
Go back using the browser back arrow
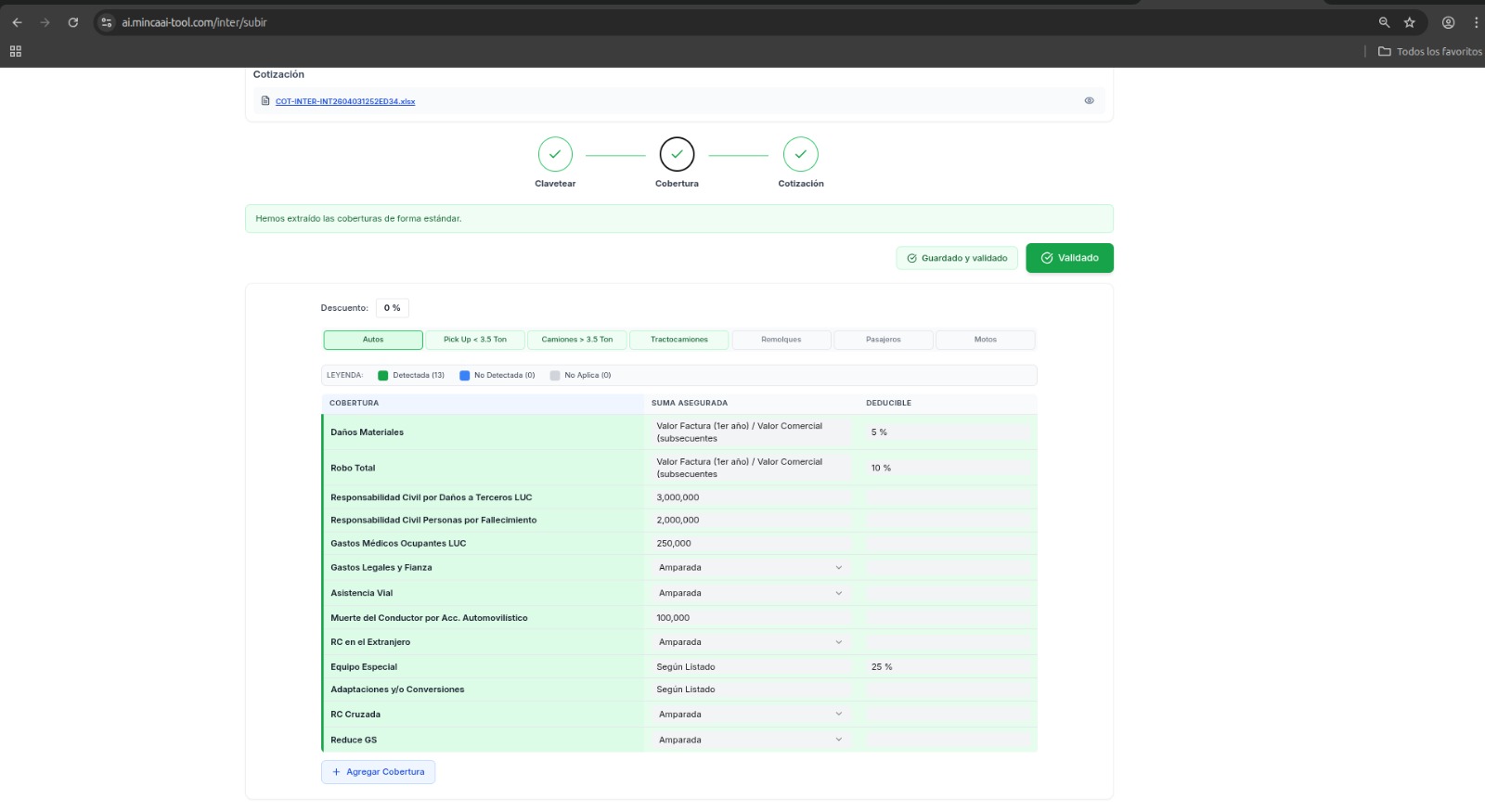17,22
